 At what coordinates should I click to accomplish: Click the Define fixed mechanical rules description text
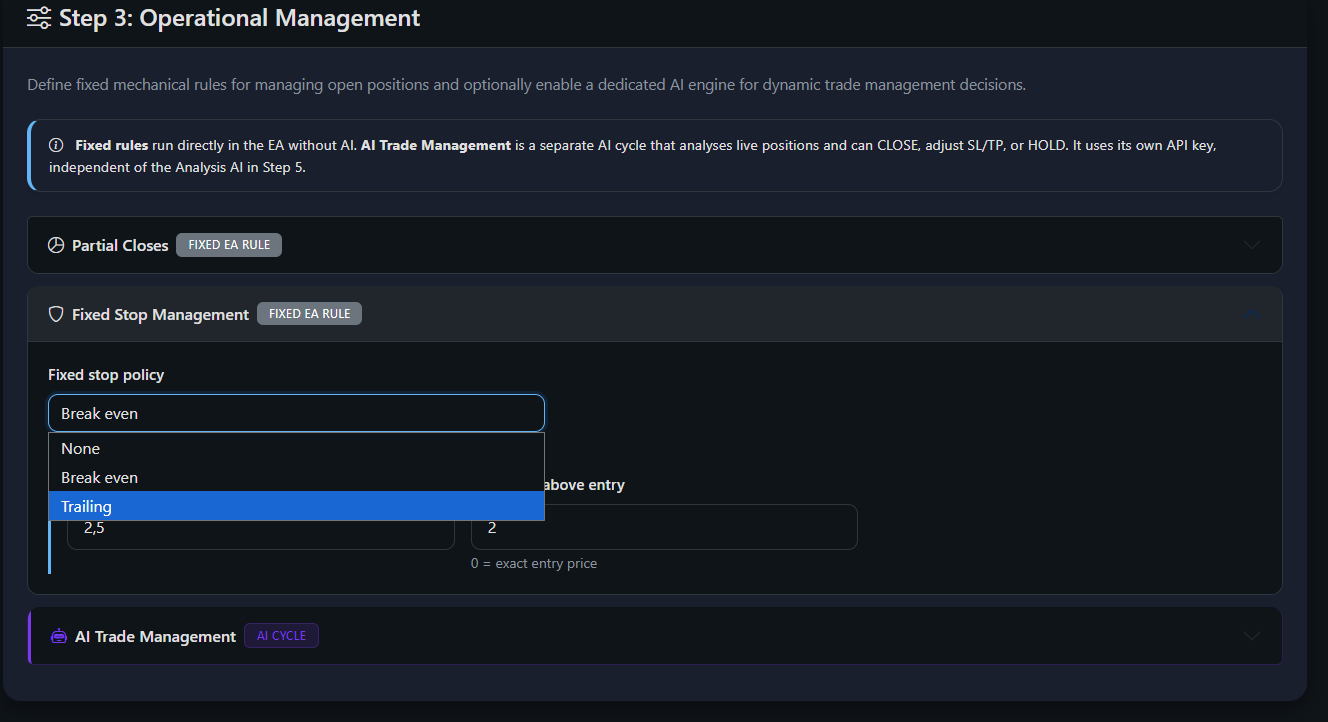[526, 85]
